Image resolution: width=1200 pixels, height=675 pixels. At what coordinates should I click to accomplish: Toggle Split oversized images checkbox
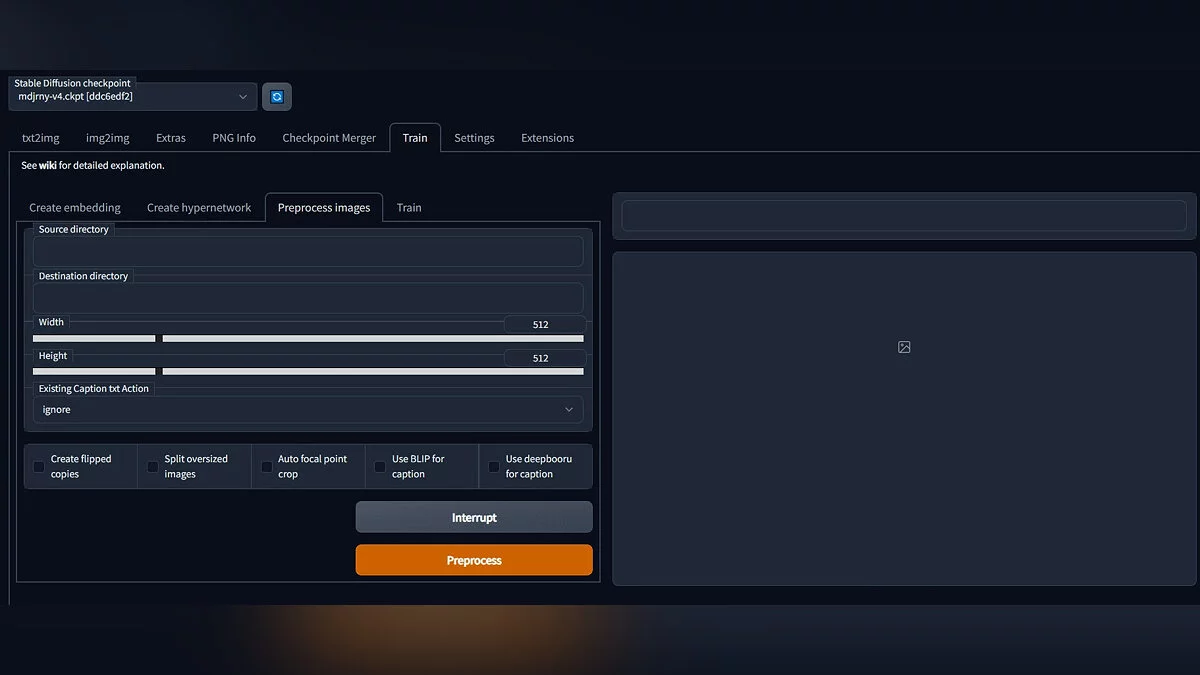coord(153,467)
